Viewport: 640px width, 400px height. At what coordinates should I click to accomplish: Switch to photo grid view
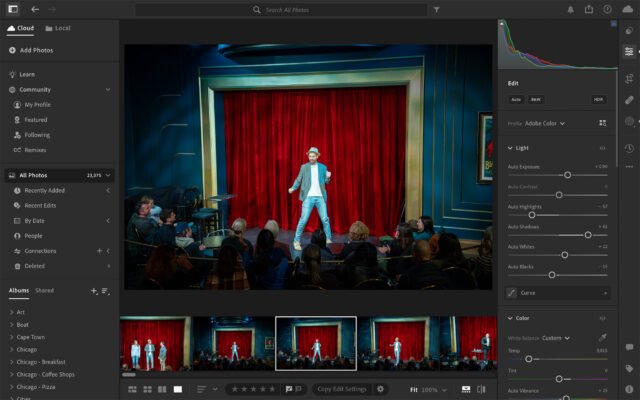[132, 389]
